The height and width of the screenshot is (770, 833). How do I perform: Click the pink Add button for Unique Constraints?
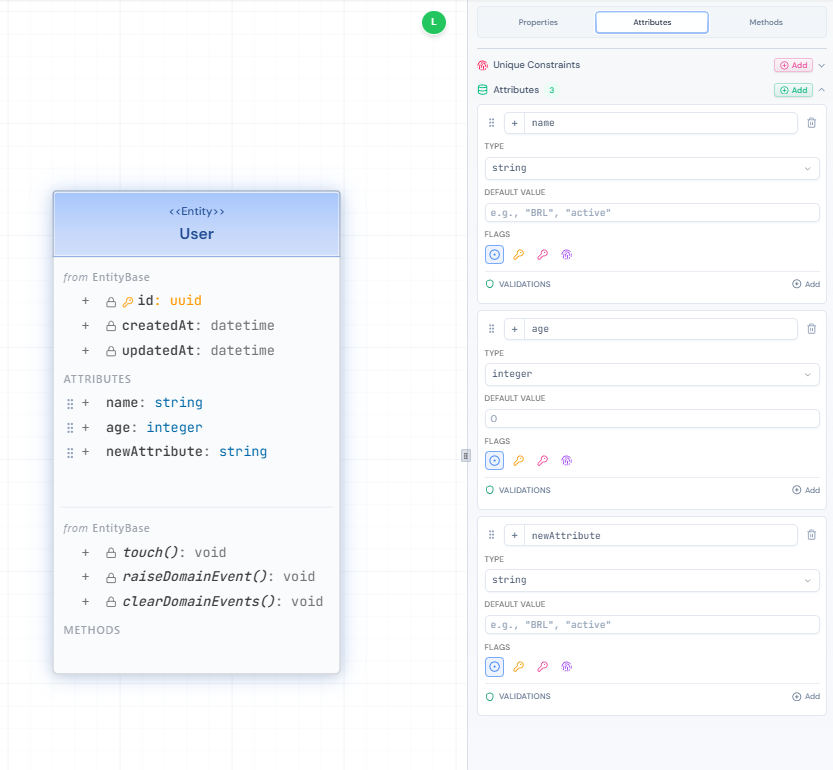tap(793, 65)
